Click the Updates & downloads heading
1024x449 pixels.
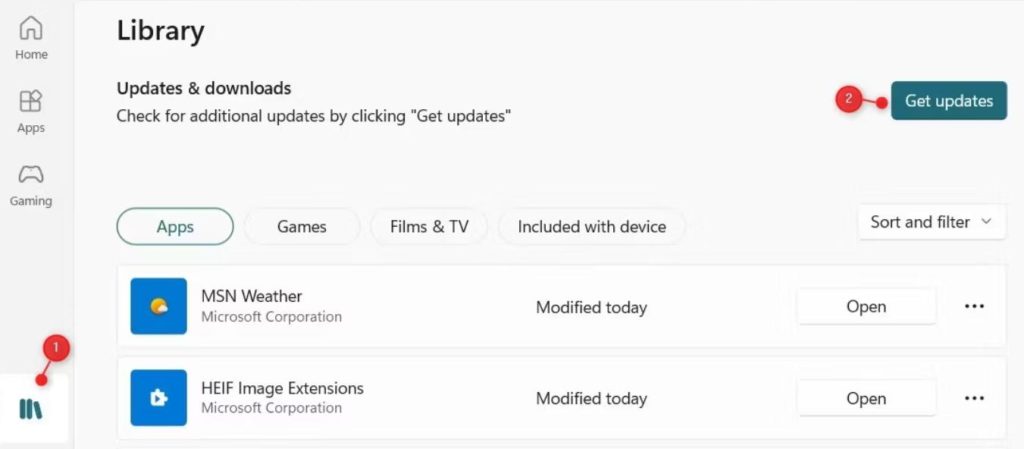point(204,89)
